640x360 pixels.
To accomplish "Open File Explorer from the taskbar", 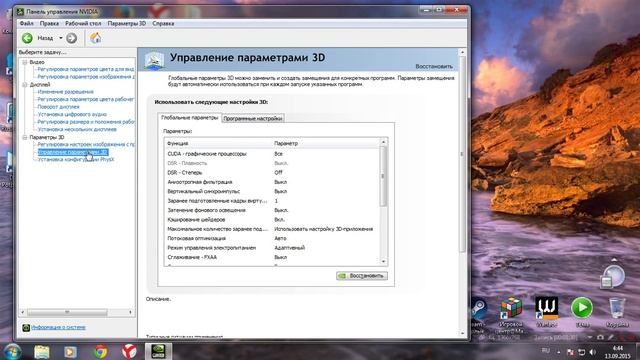I will [x=42, y=351].
